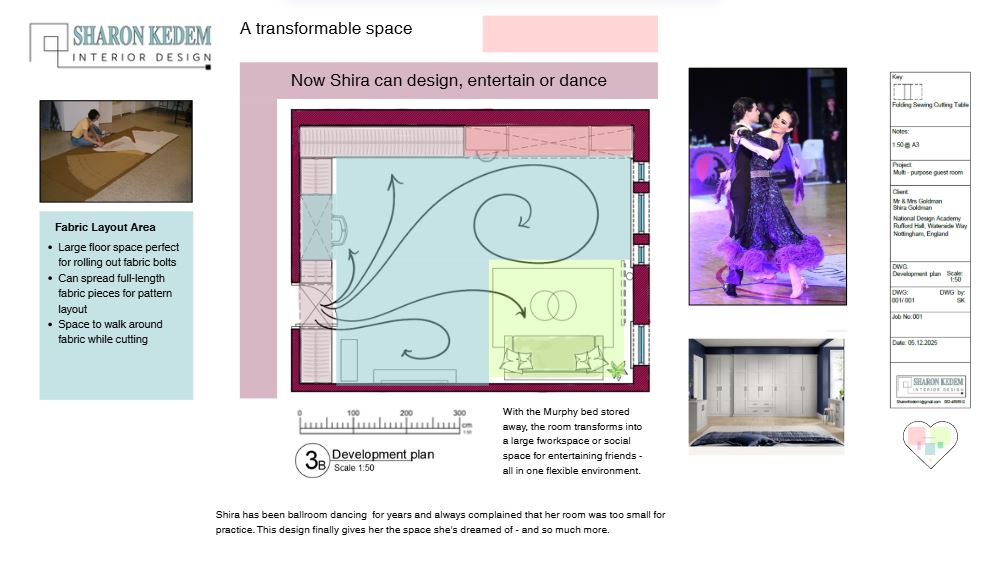Open the fabric cutting floor photo

click(116, 151)
